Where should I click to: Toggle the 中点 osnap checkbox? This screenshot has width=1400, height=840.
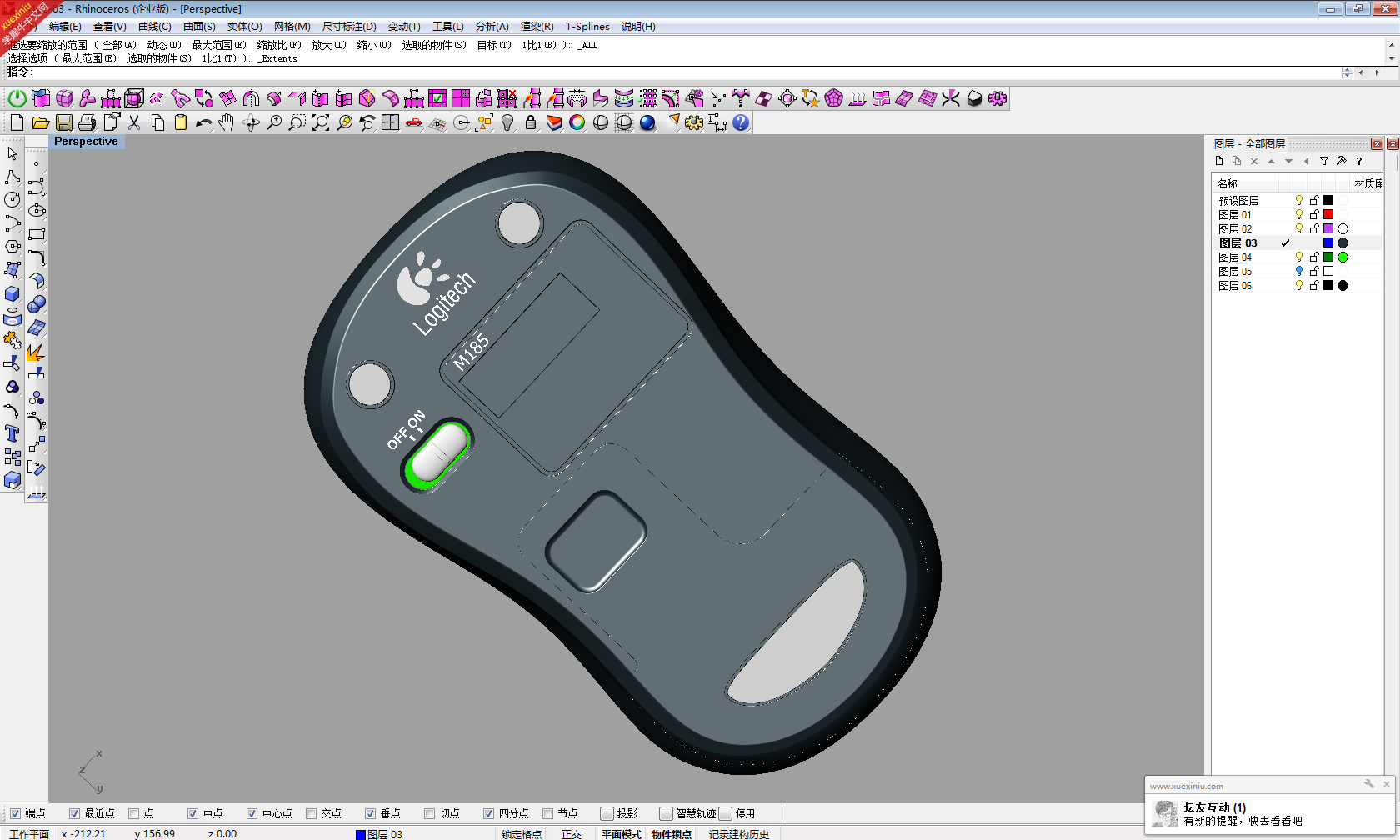(192, 813)
